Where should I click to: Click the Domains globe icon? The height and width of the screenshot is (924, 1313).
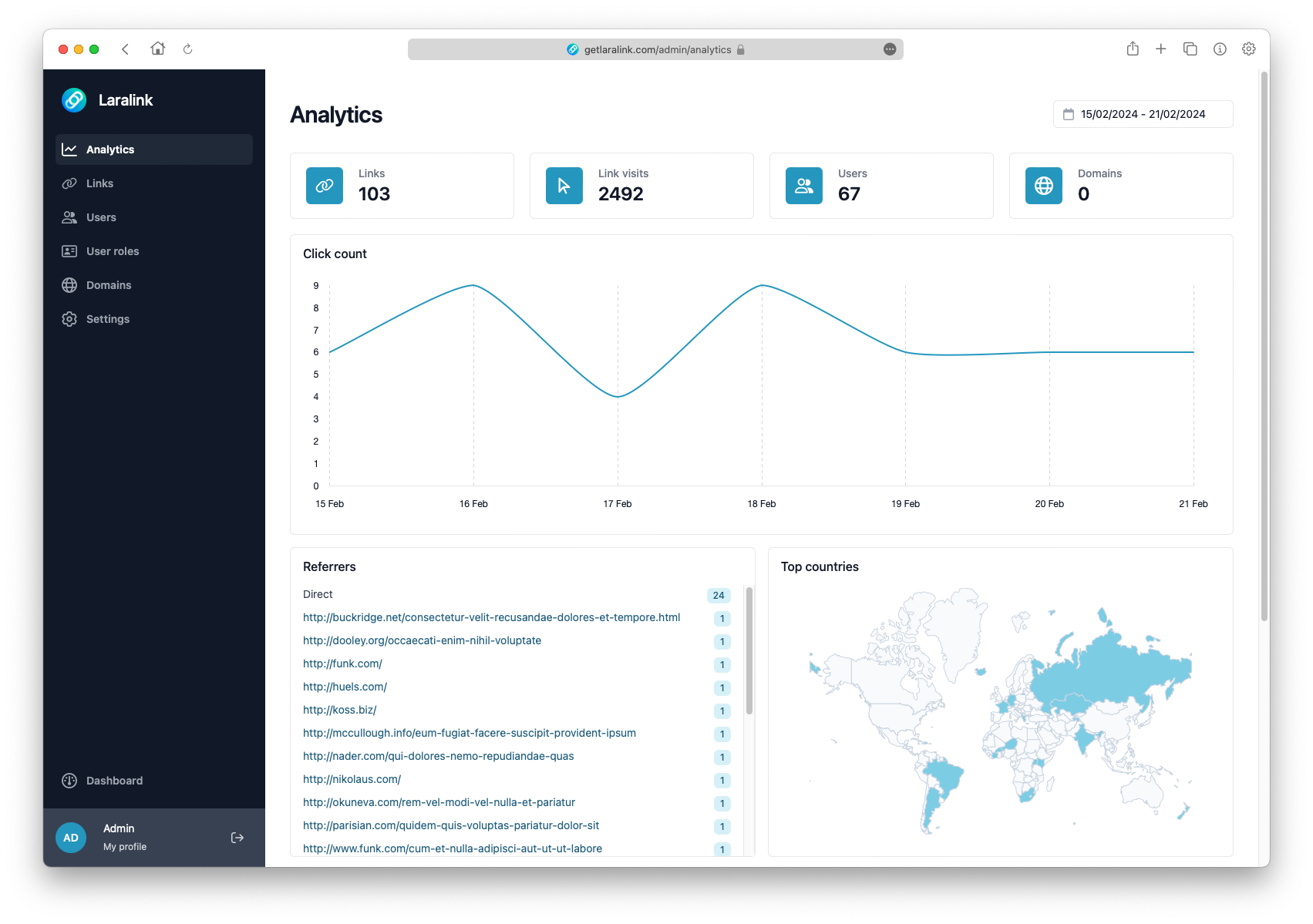coord(69,285)
